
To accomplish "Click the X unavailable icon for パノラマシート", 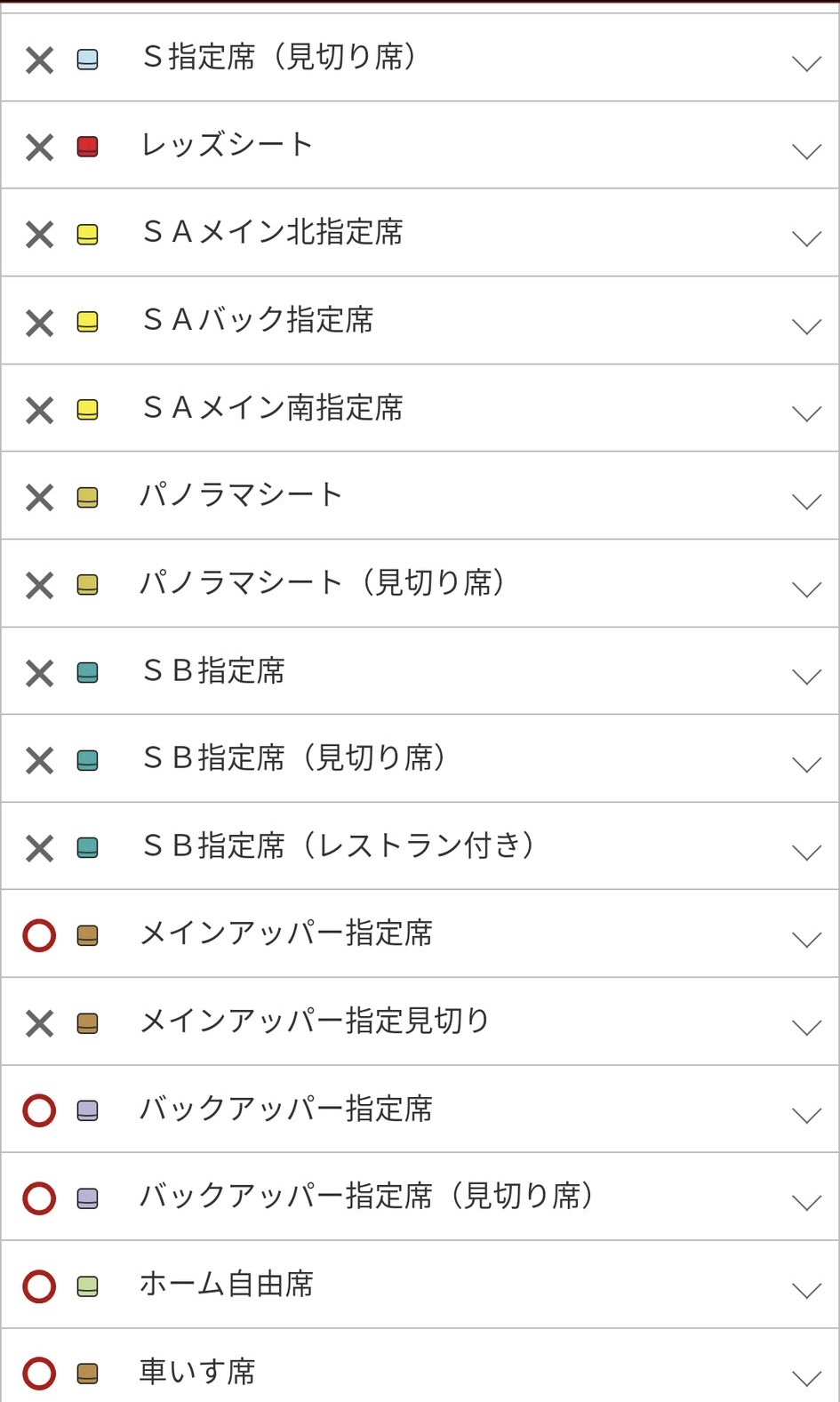I will [39, 498].
